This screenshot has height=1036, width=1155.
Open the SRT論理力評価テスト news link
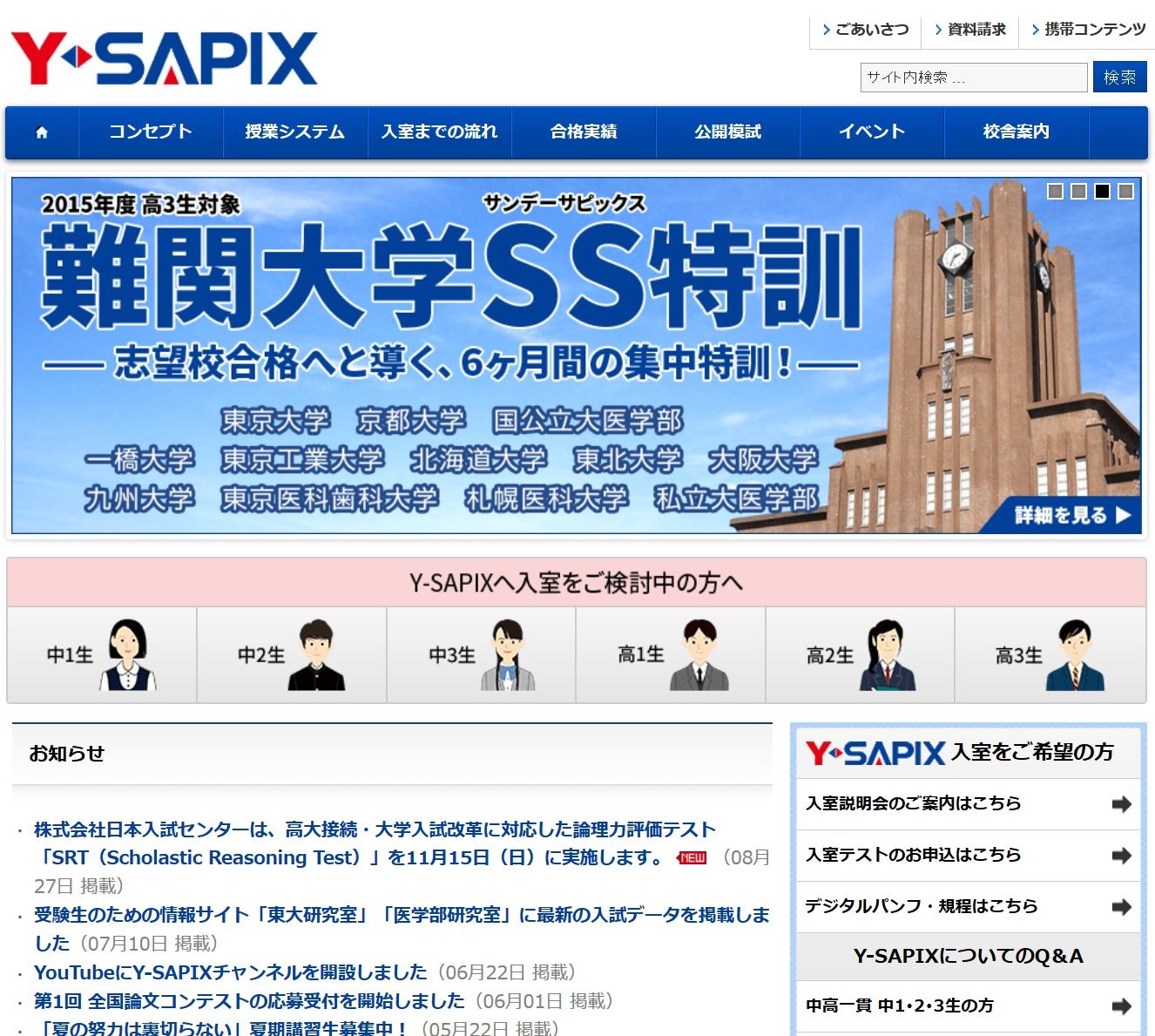click(x=375, y=843)
